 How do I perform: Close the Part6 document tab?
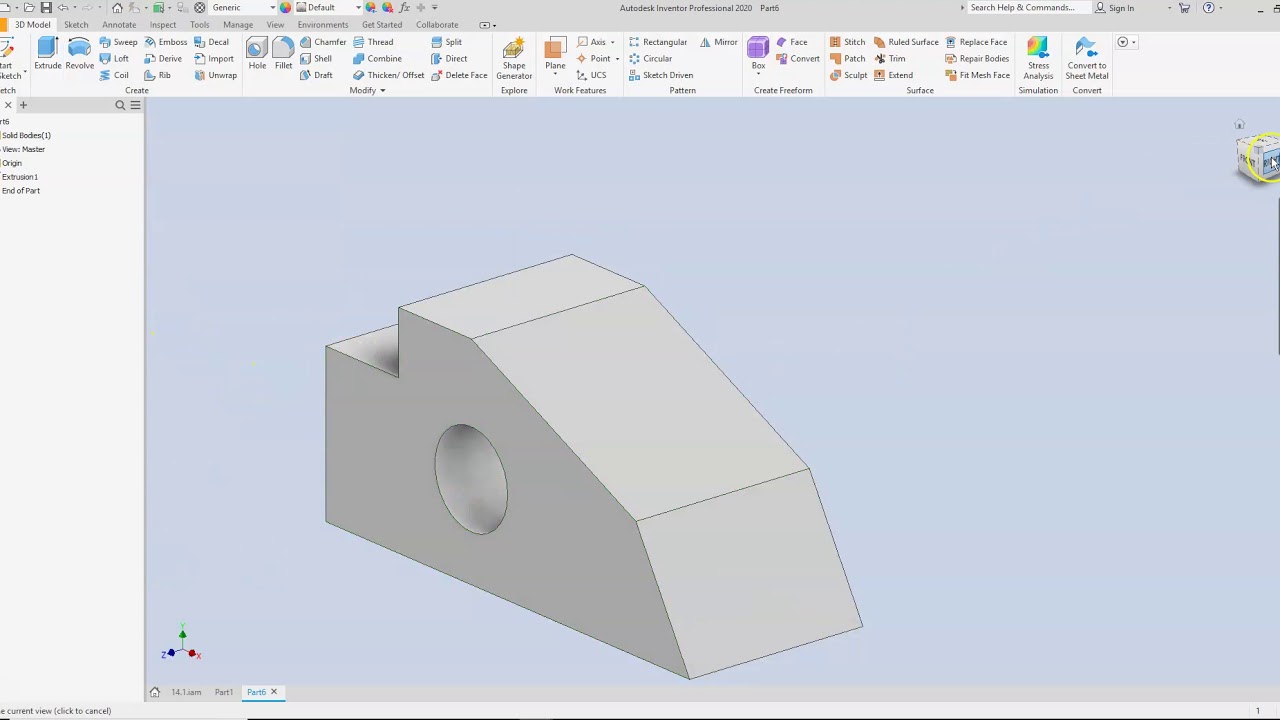[273, 692]
